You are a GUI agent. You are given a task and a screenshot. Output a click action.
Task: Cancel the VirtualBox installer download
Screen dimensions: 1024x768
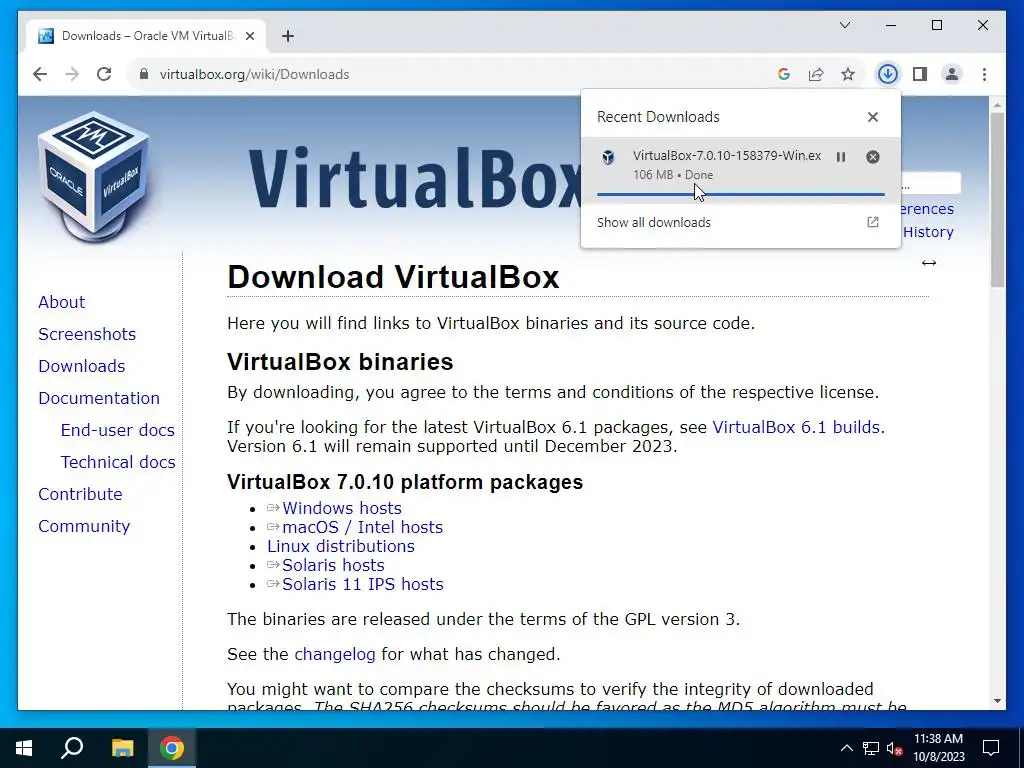point(872,157)
